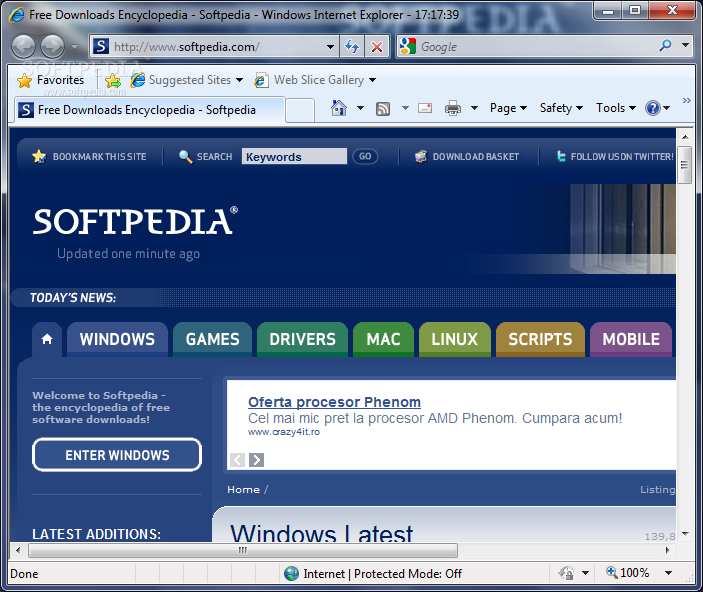Click the Read Mail icon
Screen dimensions: 703x592
tap(425, 108)
